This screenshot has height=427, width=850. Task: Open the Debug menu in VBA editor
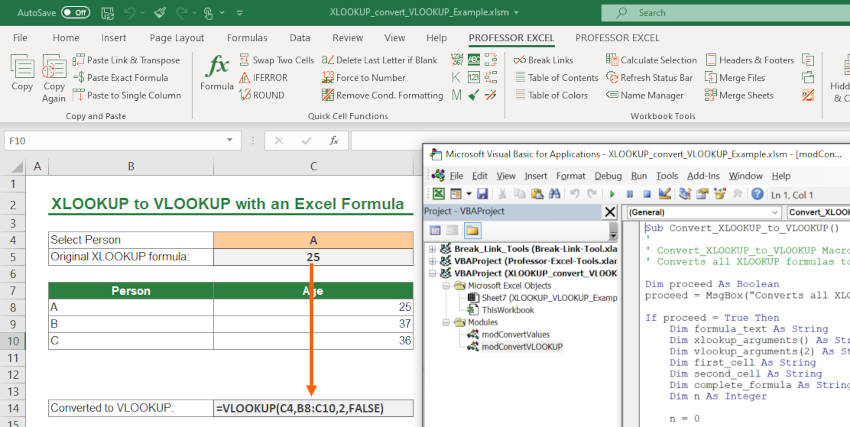[608, 176]
